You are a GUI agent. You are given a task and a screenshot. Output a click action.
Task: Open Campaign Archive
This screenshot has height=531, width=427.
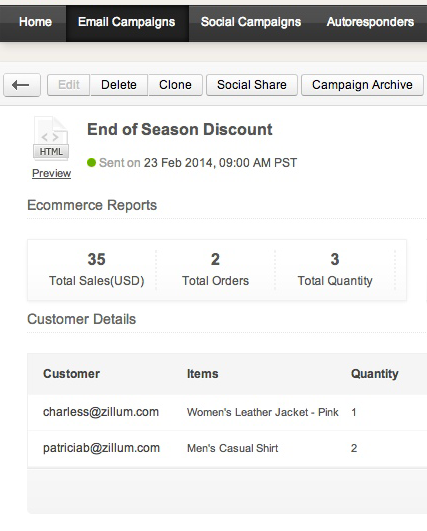362,85
